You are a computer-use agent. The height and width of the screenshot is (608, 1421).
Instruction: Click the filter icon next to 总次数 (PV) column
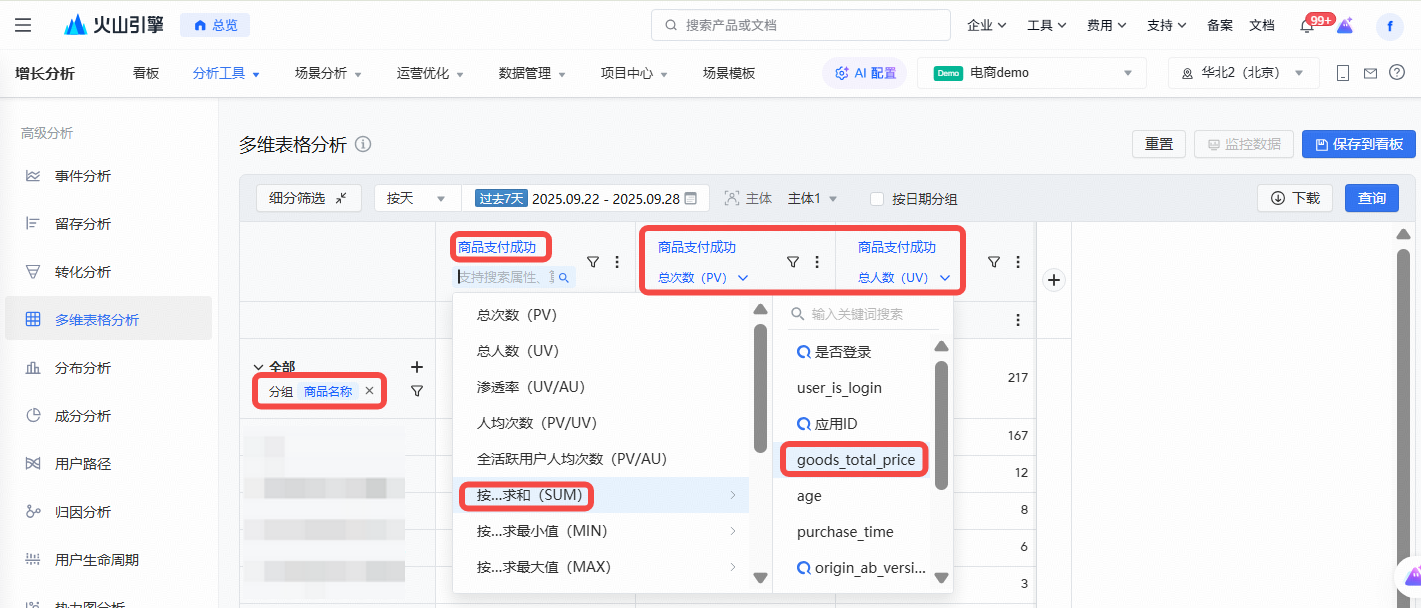(793, 262)
